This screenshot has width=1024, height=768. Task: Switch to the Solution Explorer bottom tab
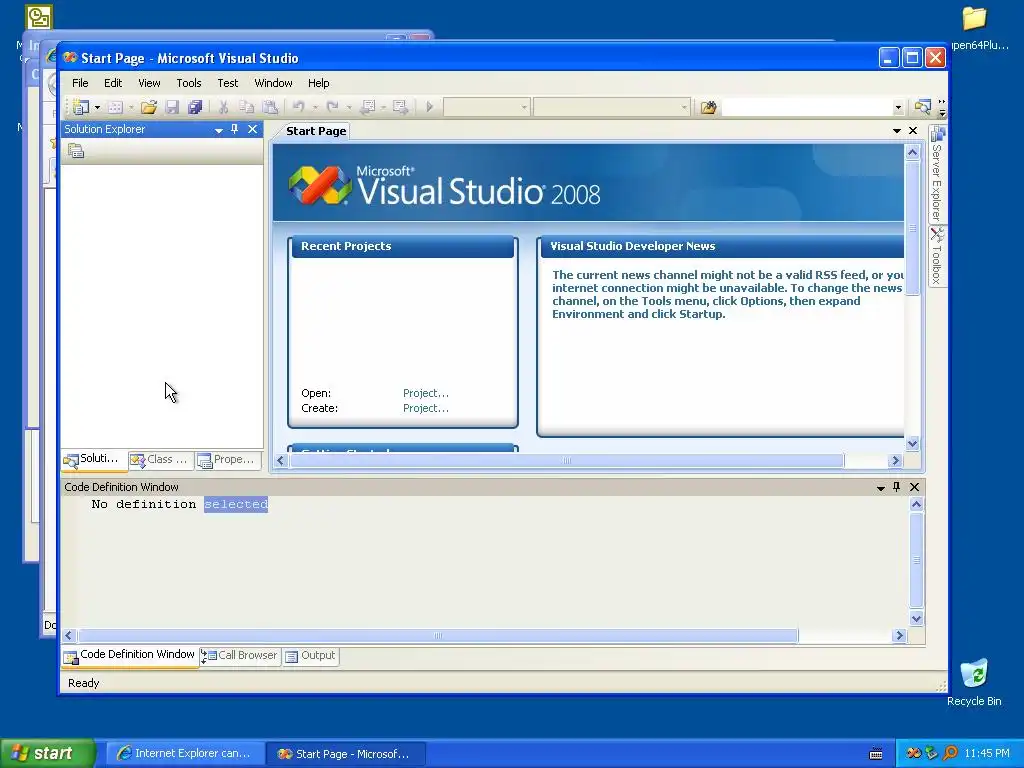click(95, 460)
